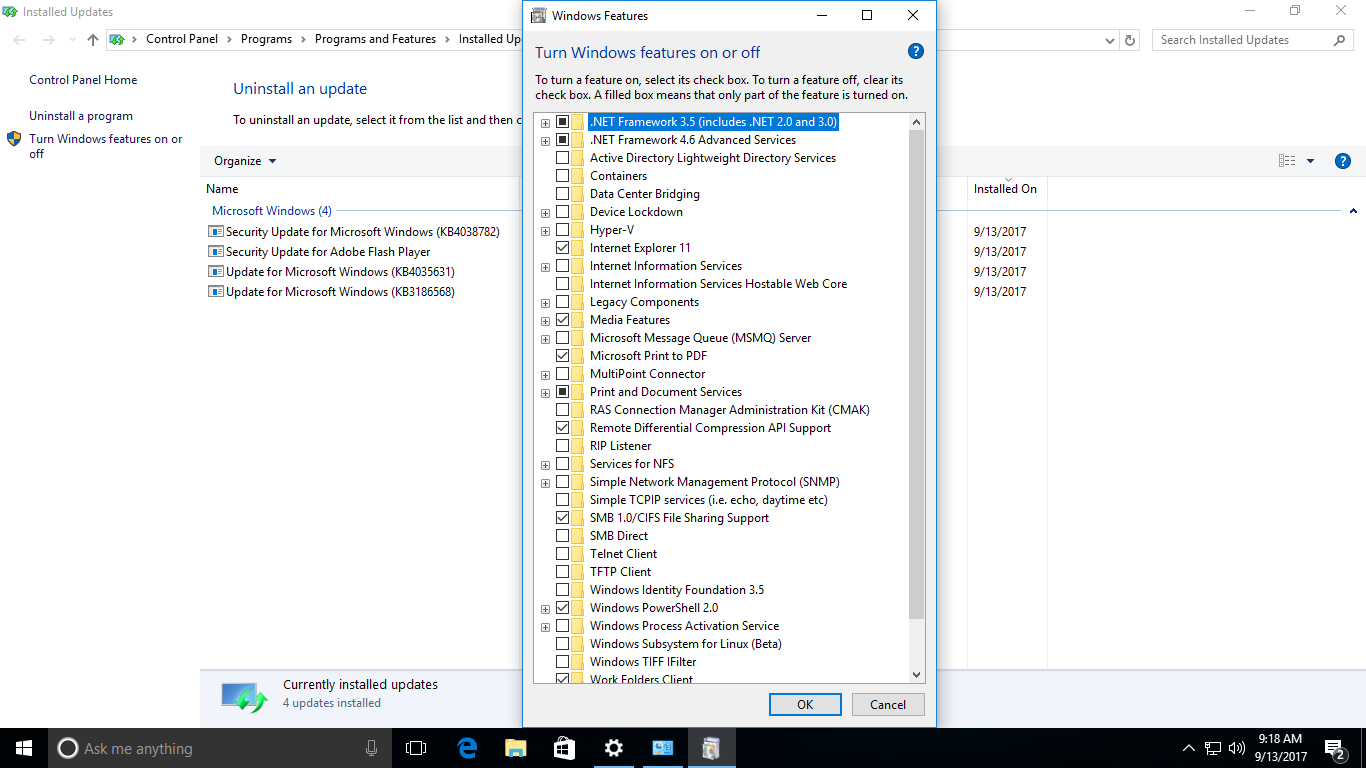The width and height of the screenshot is (1366, 768).
Task: Click the KB4038782 security update icon
Action: (215, 232)
